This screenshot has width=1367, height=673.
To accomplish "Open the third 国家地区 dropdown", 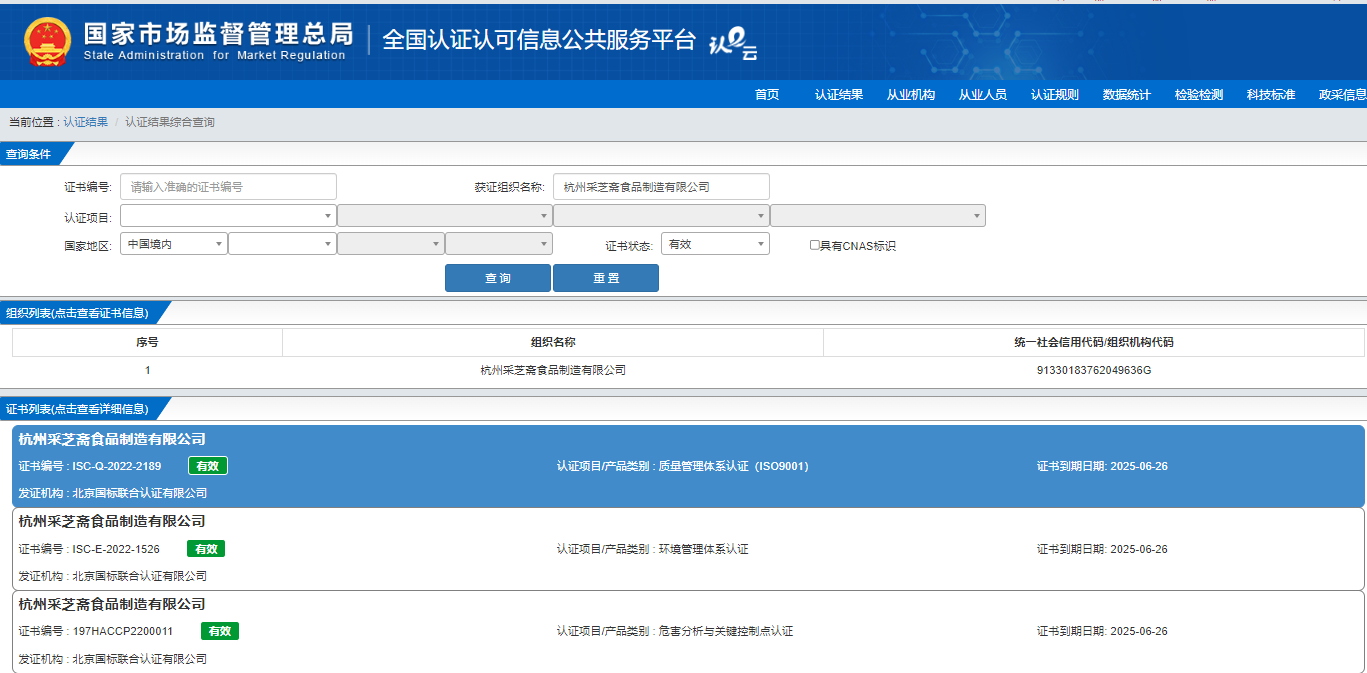I will (390, 244).
